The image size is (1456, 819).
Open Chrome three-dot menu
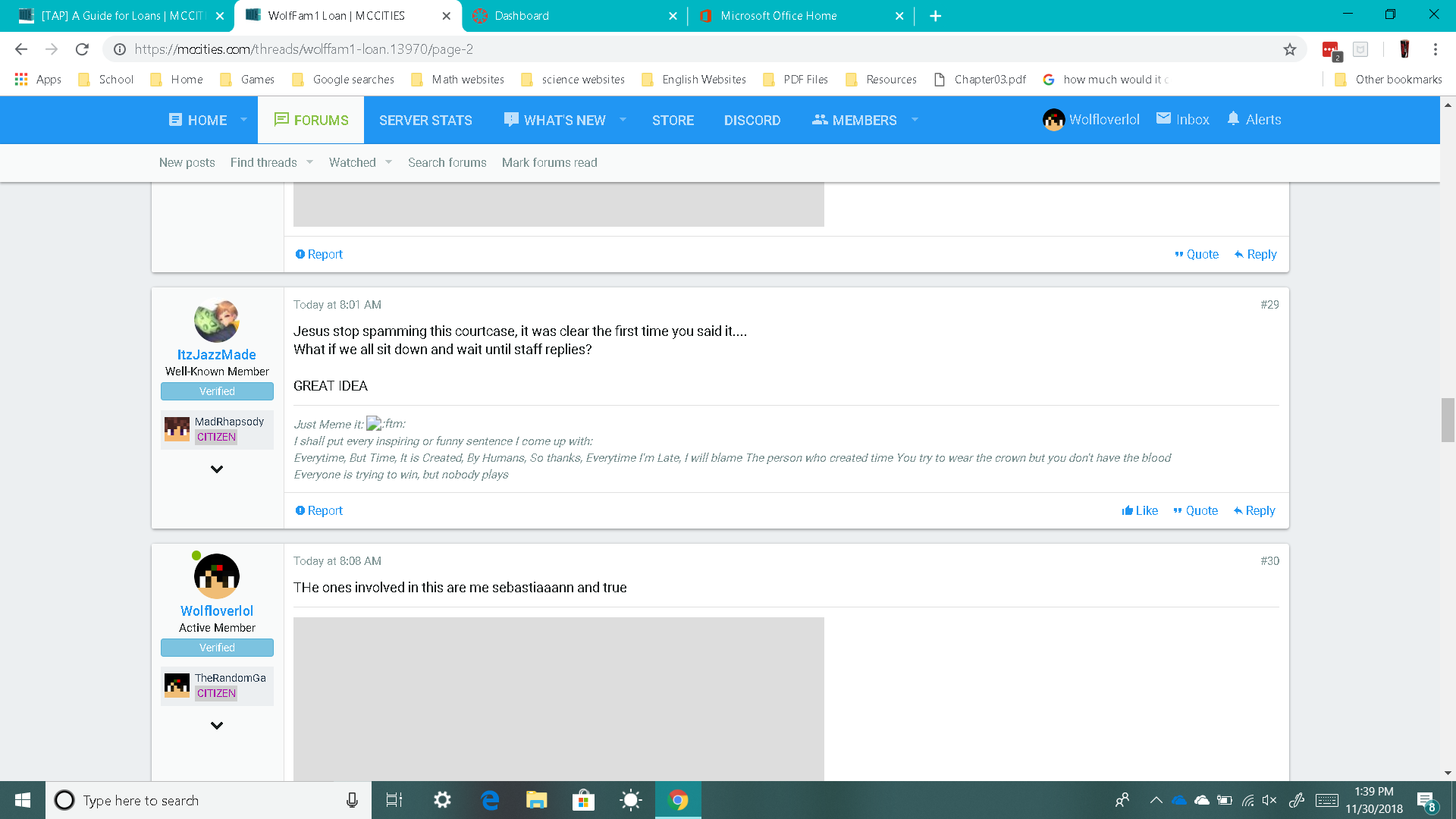[x=1435, y=49]
